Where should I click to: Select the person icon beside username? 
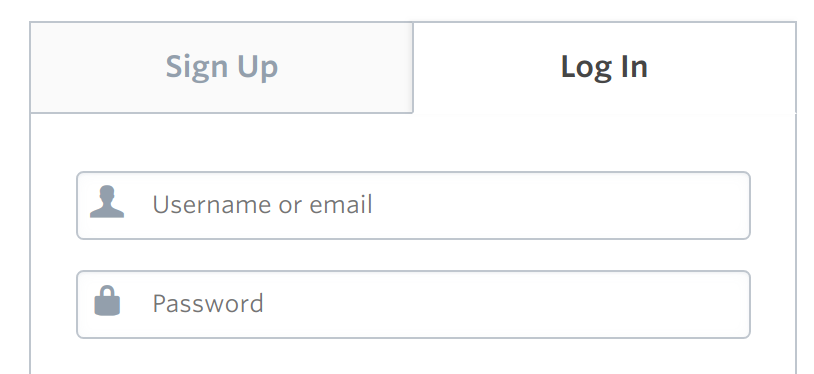pos(107,202)
